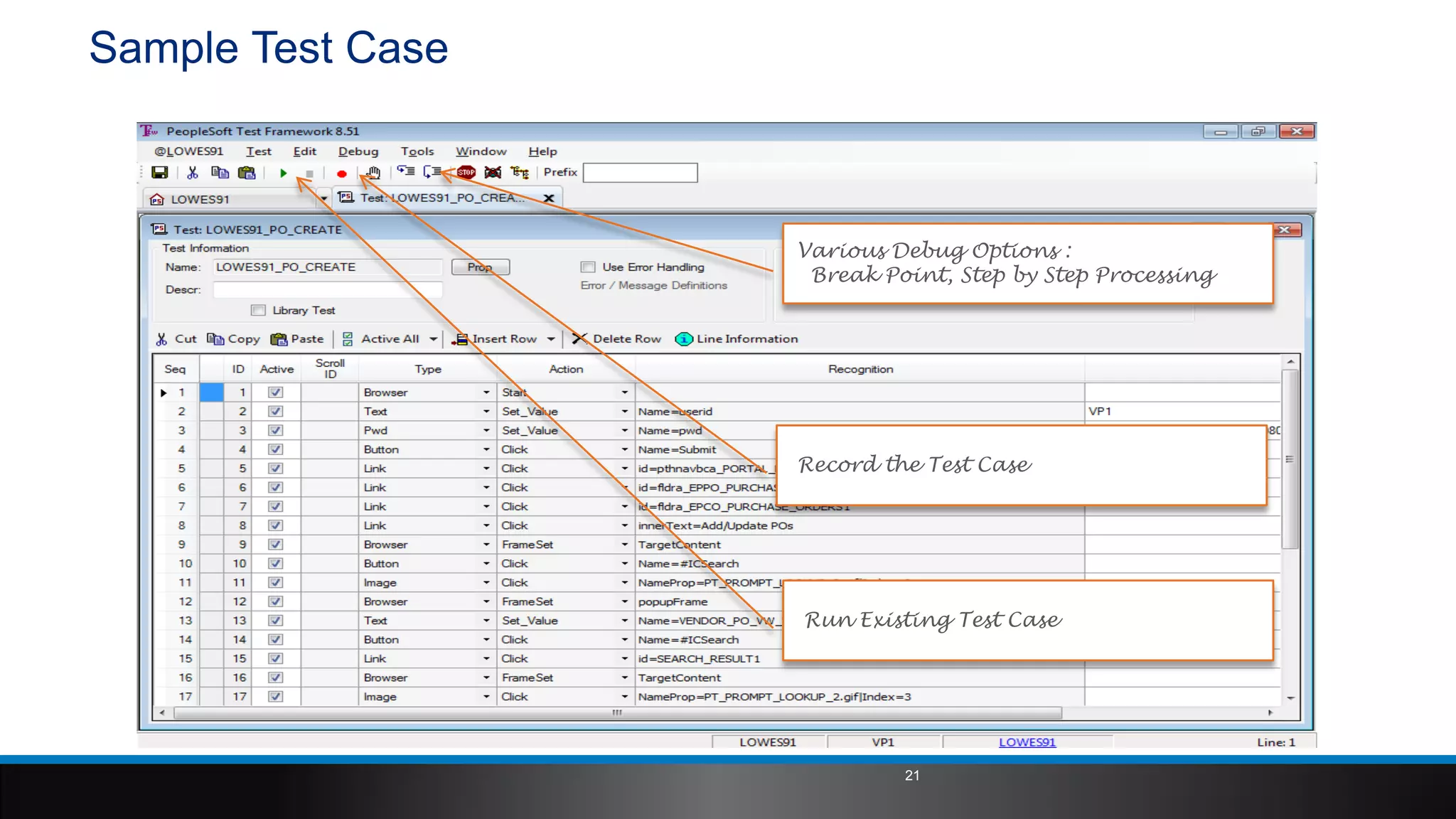Click the PS icon on the test tab

point(346,197)
